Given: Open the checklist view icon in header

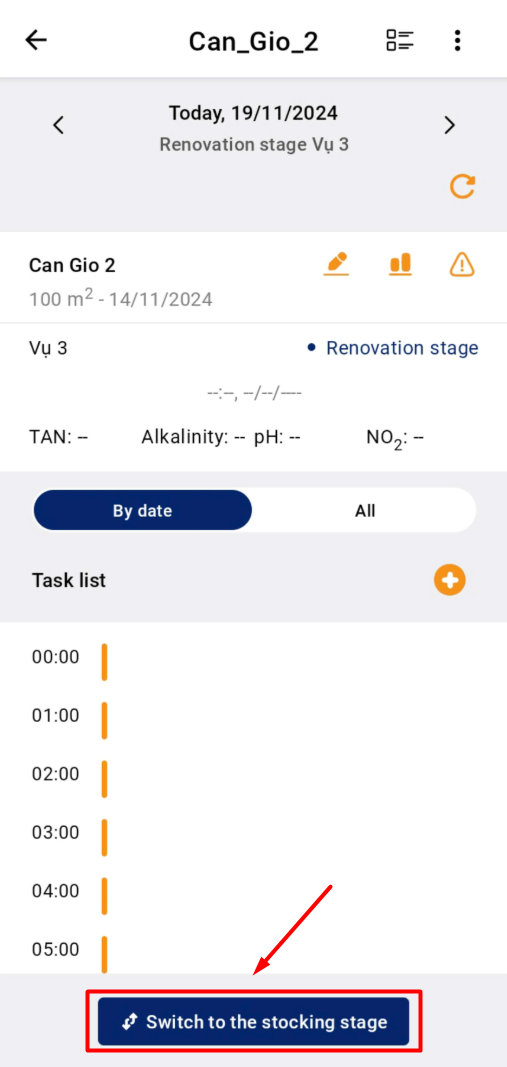Looking at the screenshot, I should [x=399, y=40].
